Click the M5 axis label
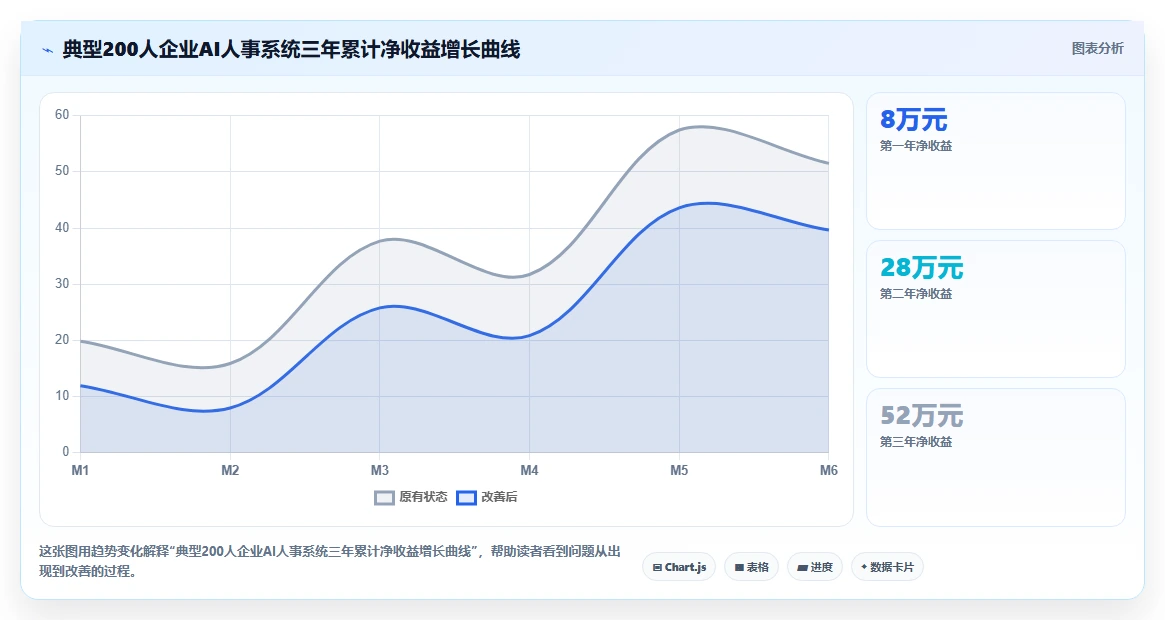The height and width of the screenshot is (620, 1165). [679, 471]
